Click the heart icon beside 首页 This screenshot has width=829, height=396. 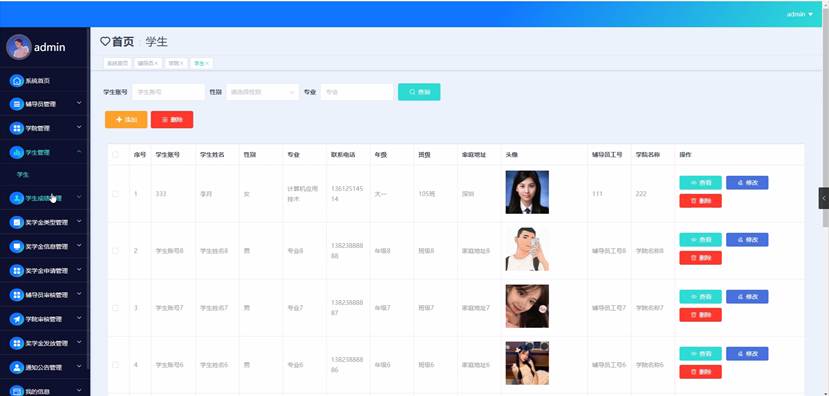[105, 41]
